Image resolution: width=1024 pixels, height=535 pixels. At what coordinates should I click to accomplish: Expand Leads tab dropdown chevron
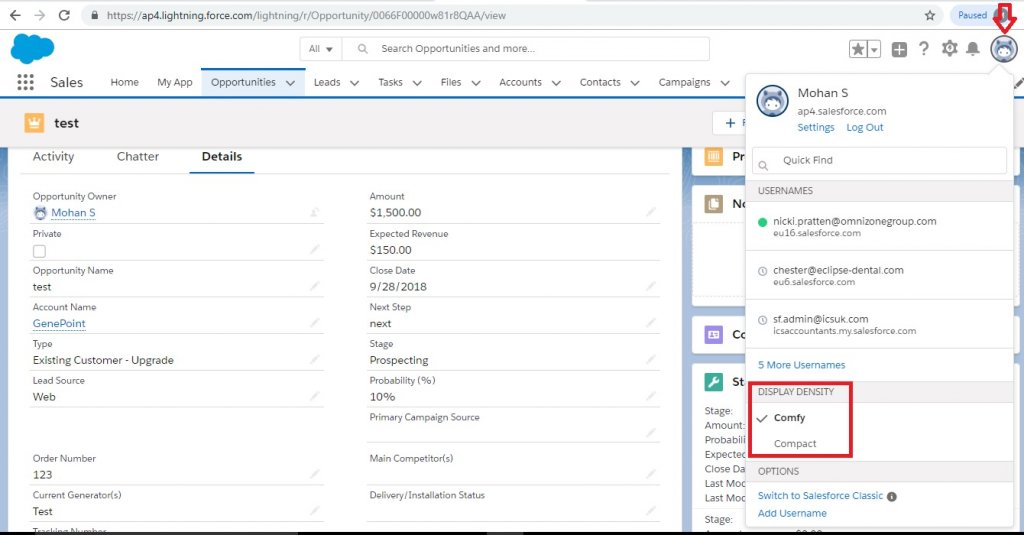(x=355, y=83)
